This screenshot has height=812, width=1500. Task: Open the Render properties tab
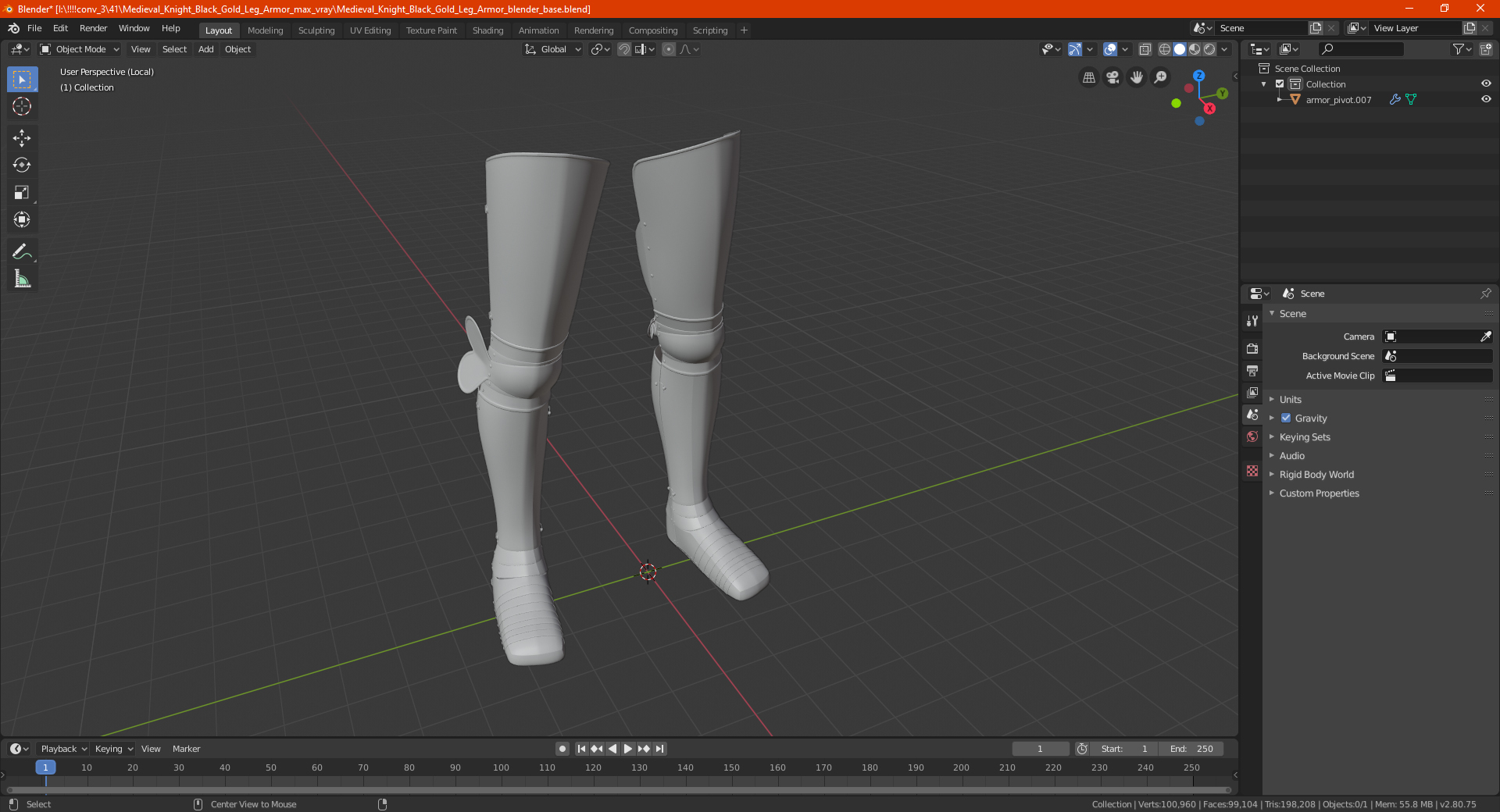(x=1252, y=348)
